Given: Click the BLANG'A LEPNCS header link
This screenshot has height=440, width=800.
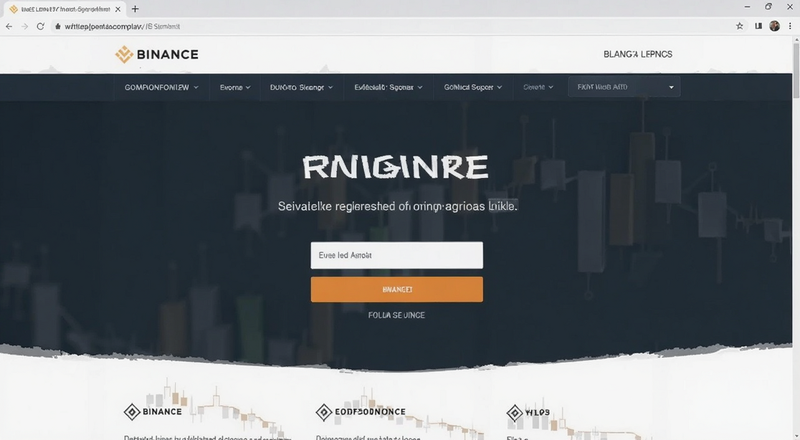Looking at the screenshot, I should [638, 54].
